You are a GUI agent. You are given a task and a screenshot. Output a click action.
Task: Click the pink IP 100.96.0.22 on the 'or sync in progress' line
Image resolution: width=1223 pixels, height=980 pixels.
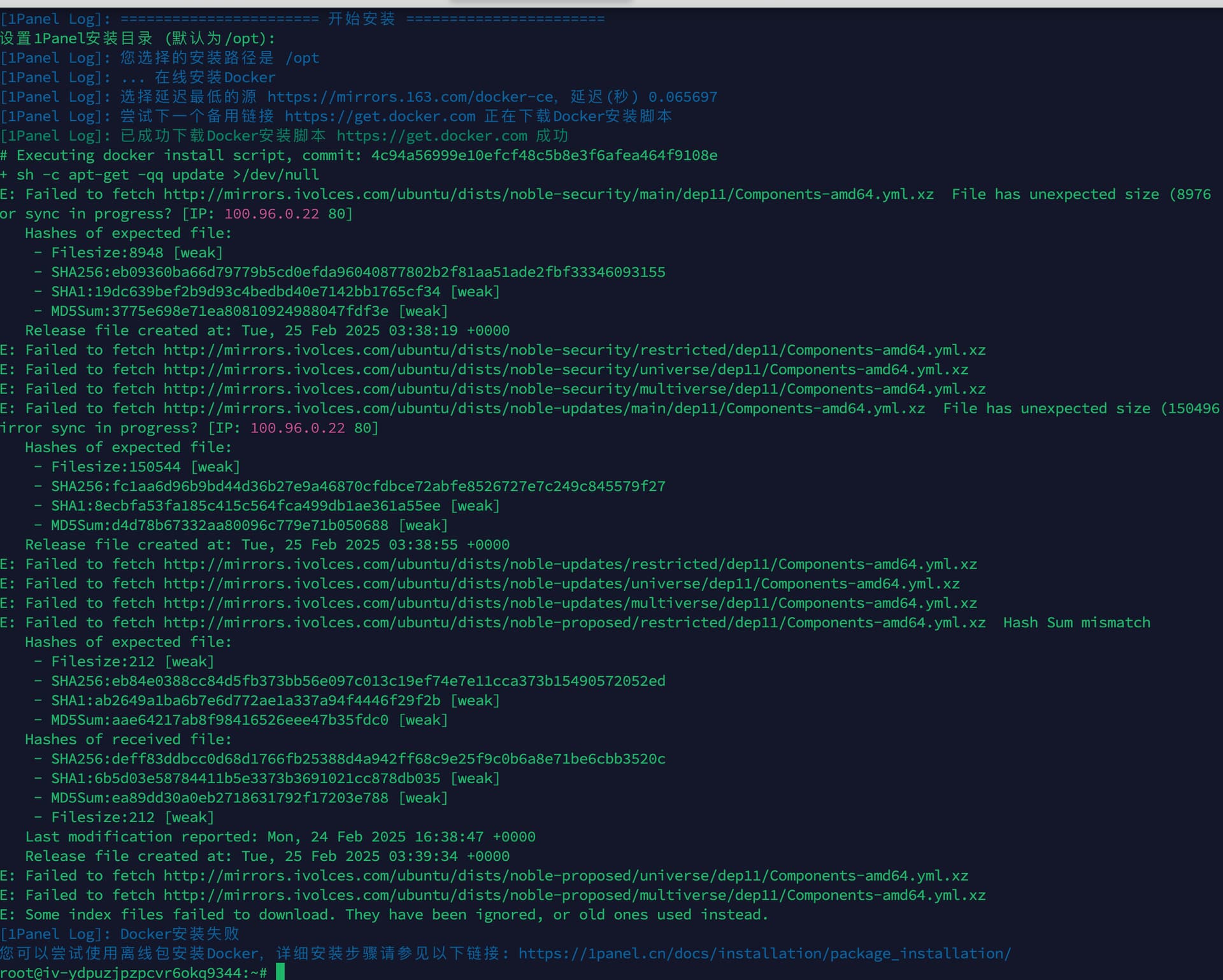pyautogui.click(x=271, y=214)
